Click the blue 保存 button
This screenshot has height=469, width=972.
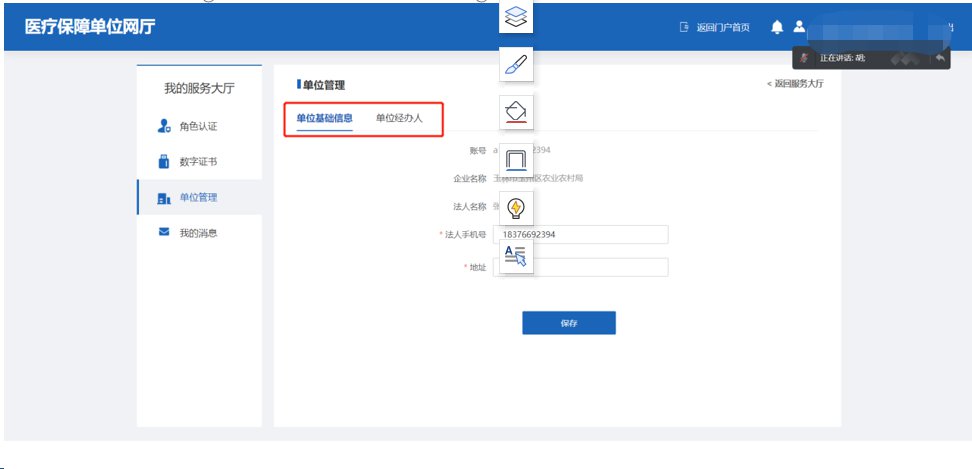(x=568, y=323)
